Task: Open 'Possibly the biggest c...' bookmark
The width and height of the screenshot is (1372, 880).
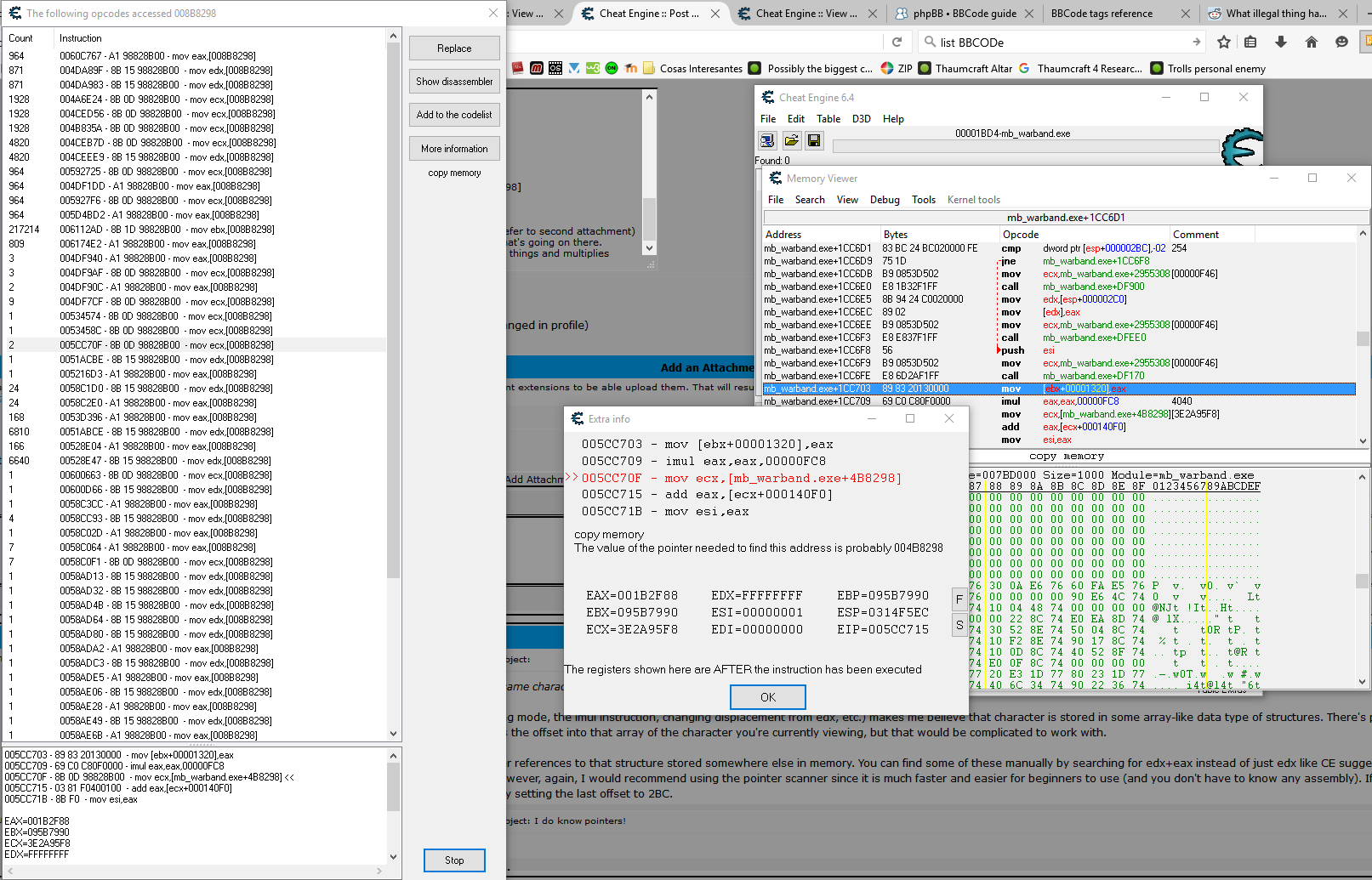Action: 811,69
